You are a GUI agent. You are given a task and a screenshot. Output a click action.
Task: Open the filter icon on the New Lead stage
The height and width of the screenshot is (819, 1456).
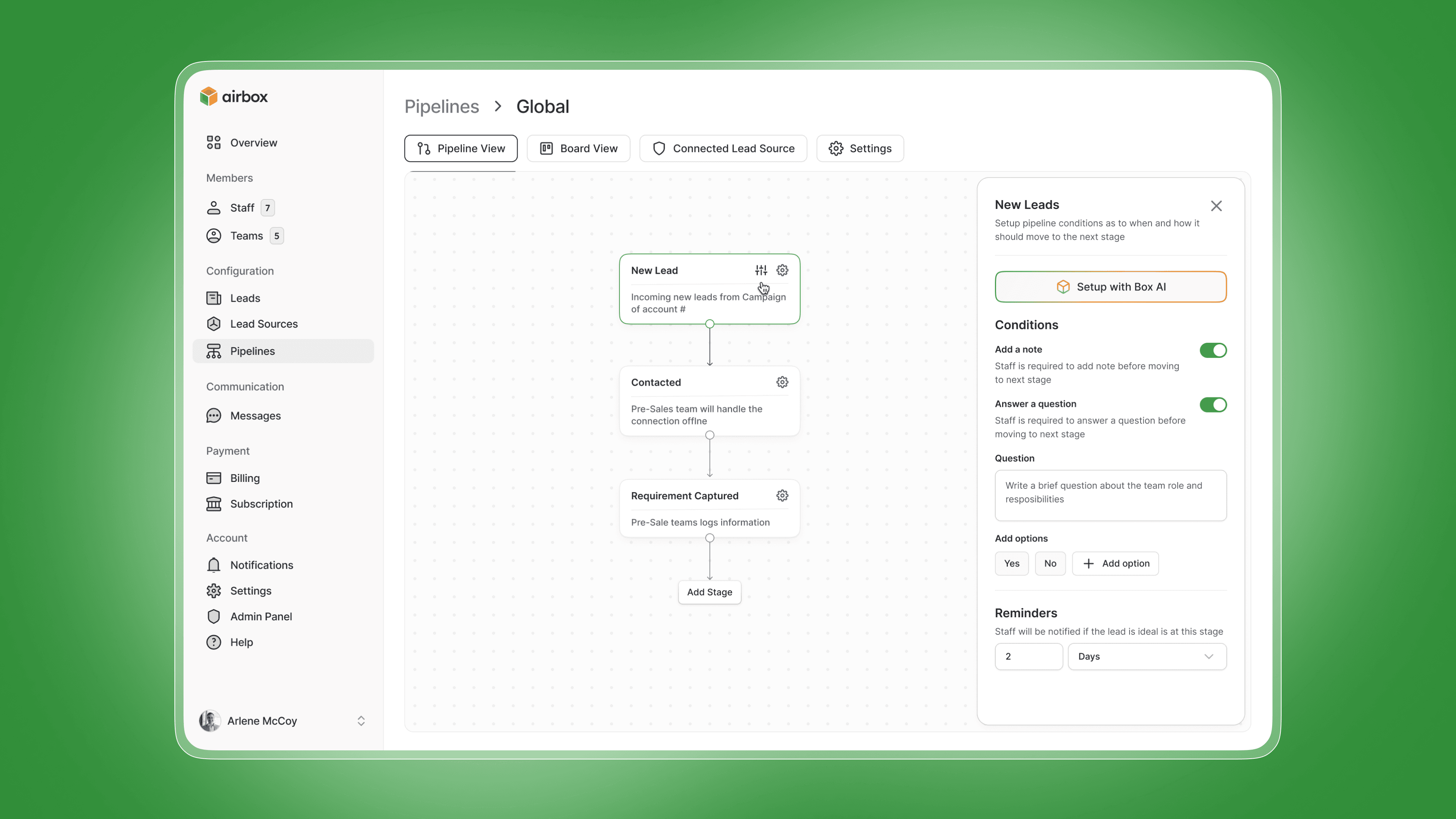pos(760,270)
